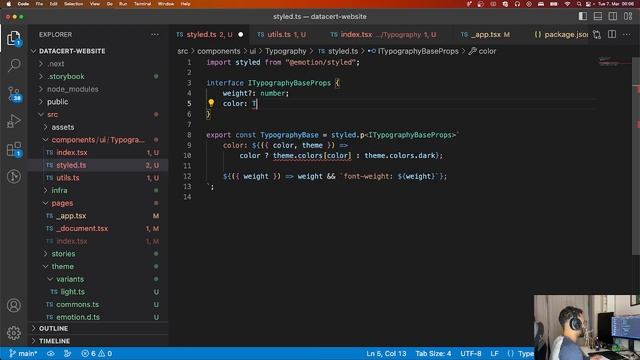Viewport: 640px width, 360px height.
Task: Open Source Control view with 38 changes
Action: pyautogui.click(x=14, y=94)
